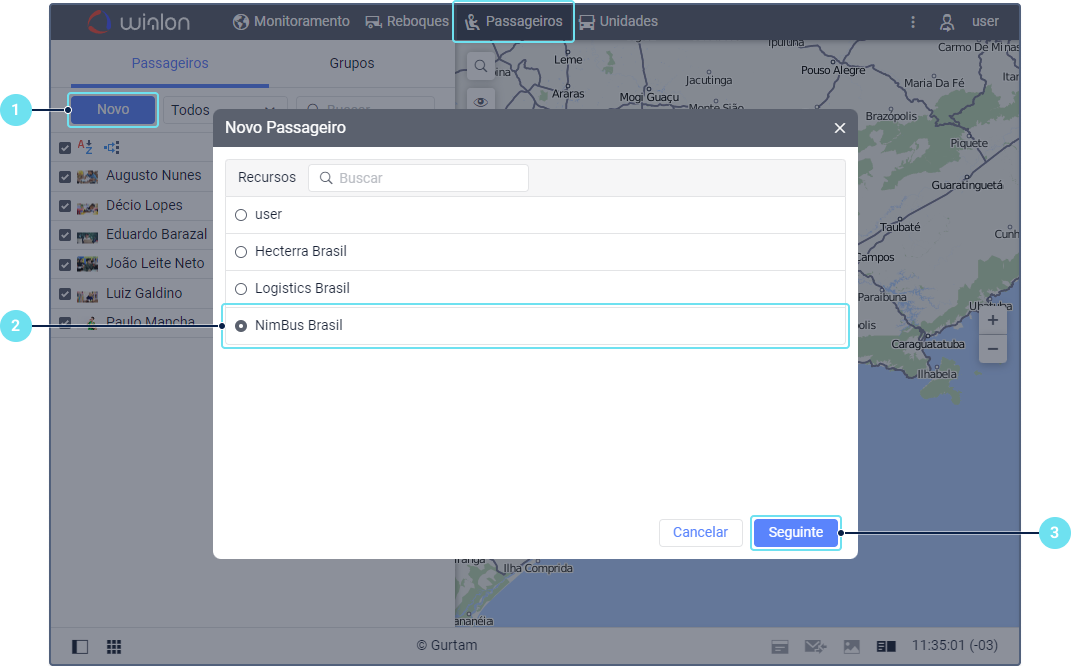Select Luiz Galdino in passenger list

144,293
